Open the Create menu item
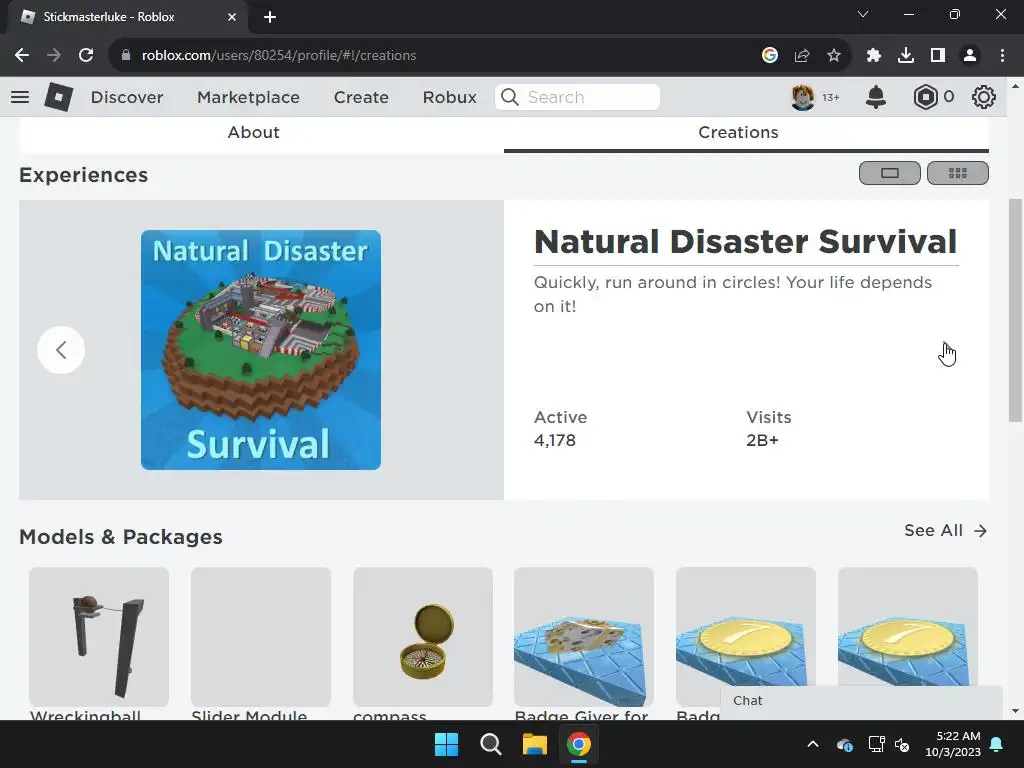1024x768 pixels. click(361, 97)
